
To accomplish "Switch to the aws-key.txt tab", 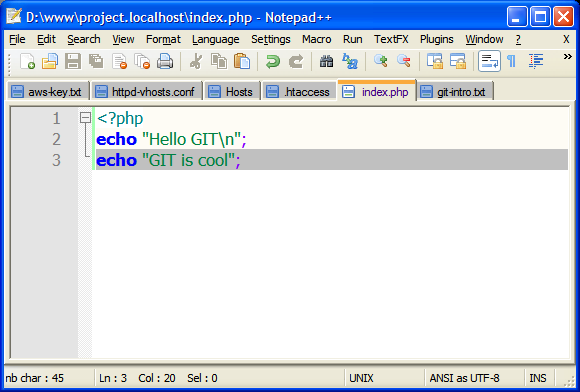I will (x=48, y=91).
